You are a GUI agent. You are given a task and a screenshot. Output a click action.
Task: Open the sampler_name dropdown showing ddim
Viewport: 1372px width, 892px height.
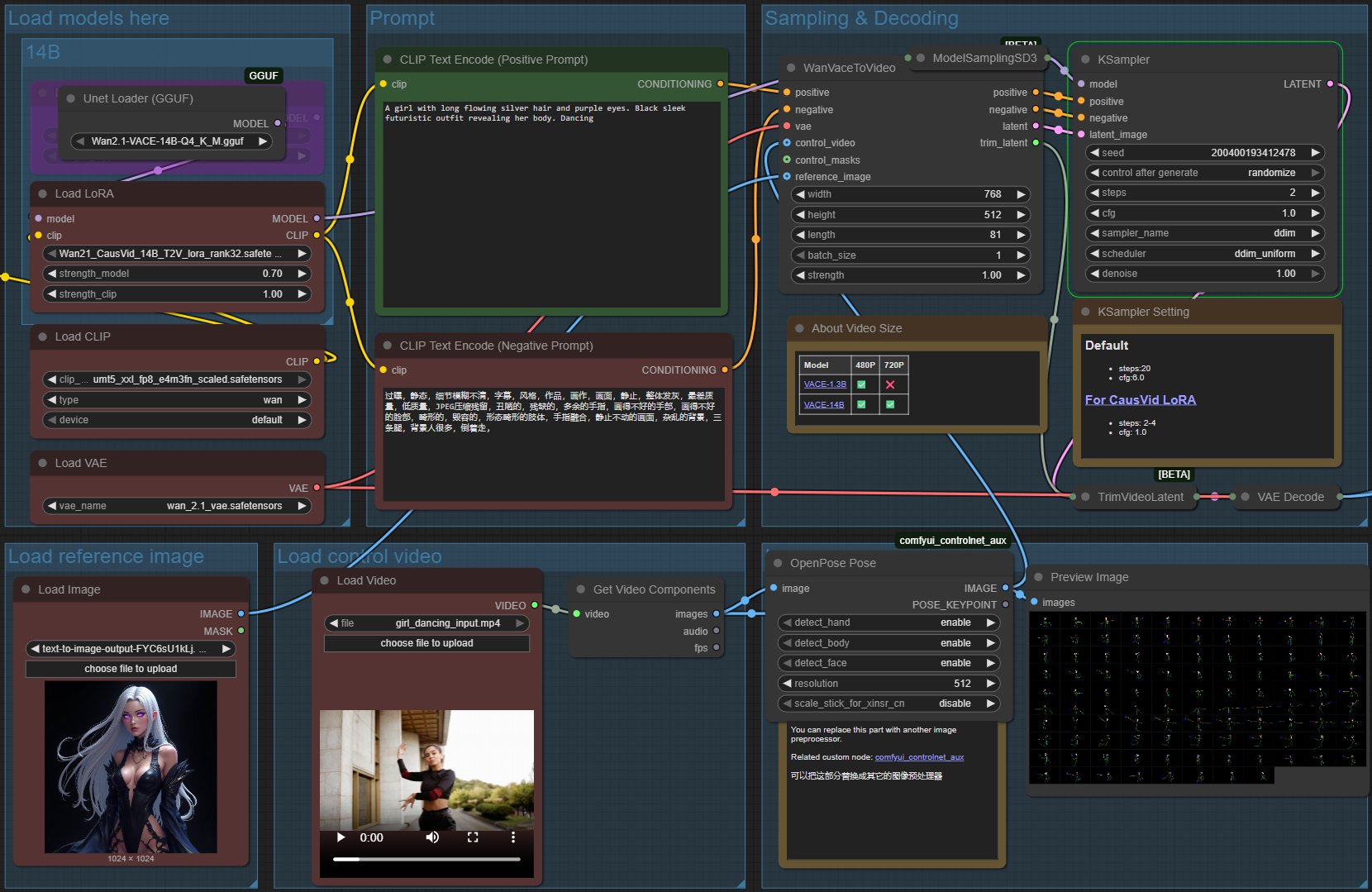tap(1204, 233)
